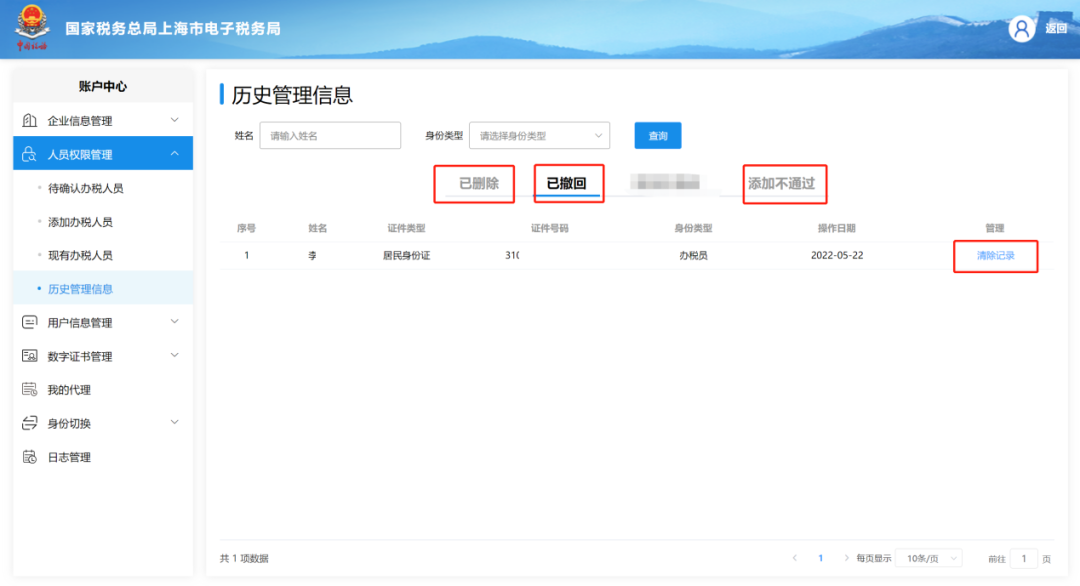Click the previous page arrow

(x=794, y=558)
